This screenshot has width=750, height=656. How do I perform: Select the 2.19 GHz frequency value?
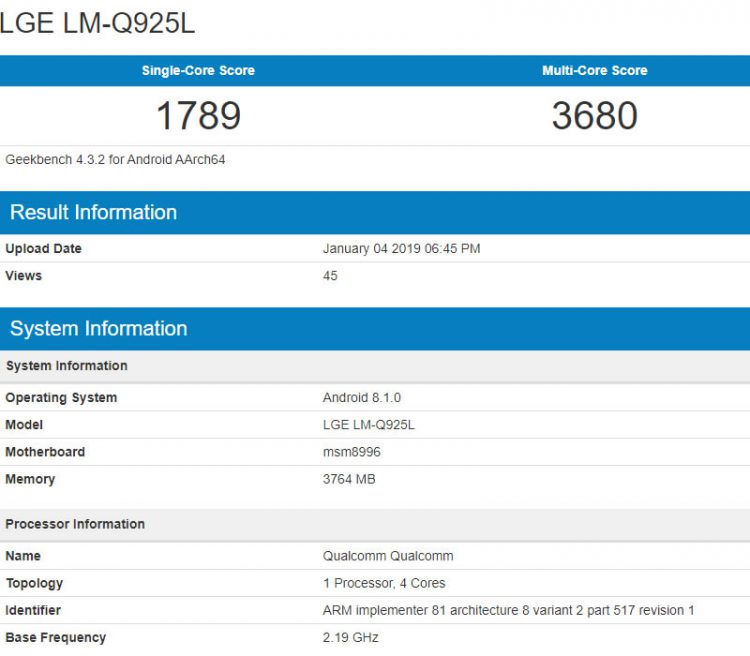pos(351,638)
